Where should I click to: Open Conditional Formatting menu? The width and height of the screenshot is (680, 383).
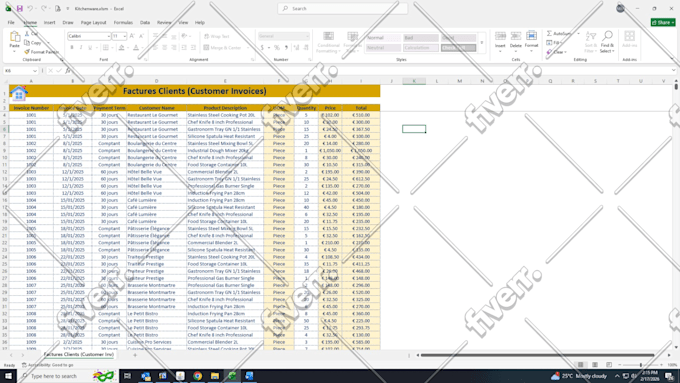click(x=328, y=42)
